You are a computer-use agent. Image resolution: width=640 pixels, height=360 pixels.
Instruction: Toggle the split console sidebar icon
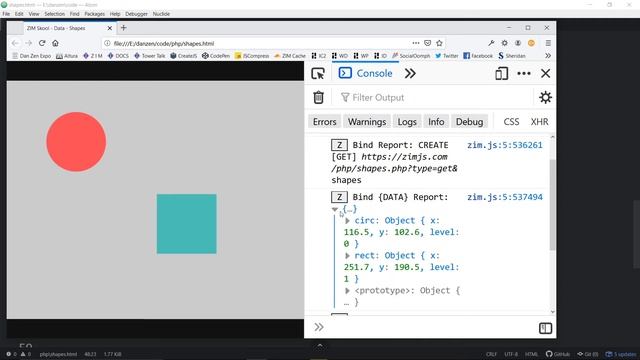tap(545, 328)
